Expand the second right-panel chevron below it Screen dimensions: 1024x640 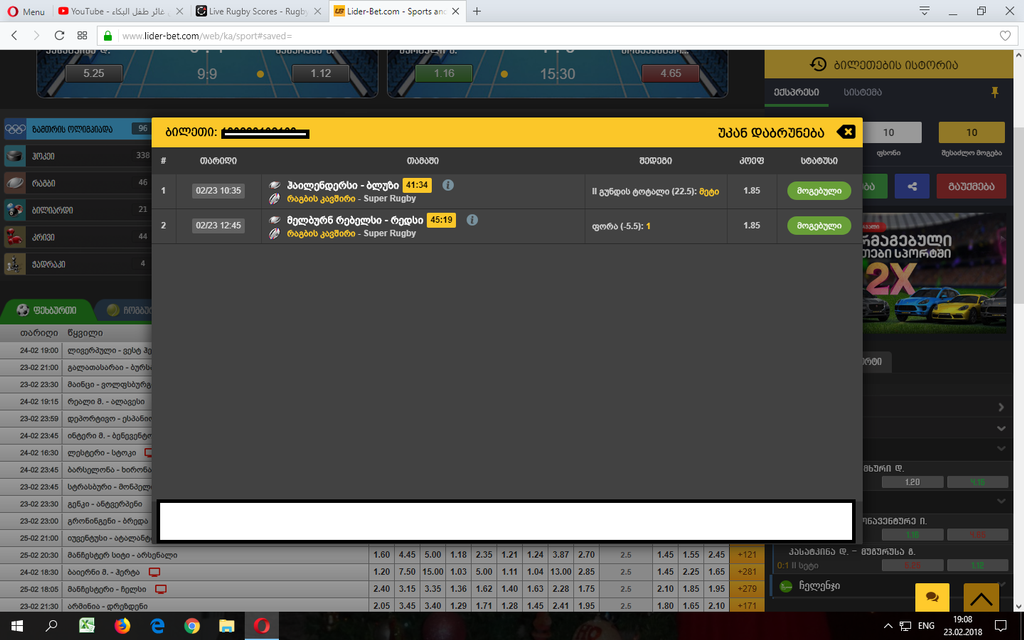coord(1001,428)
